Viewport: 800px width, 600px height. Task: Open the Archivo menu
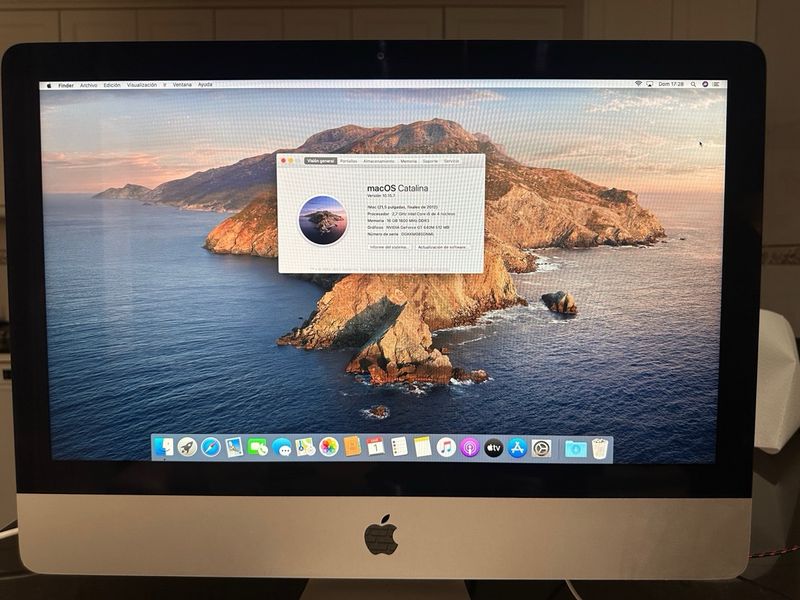pos(88,86)
